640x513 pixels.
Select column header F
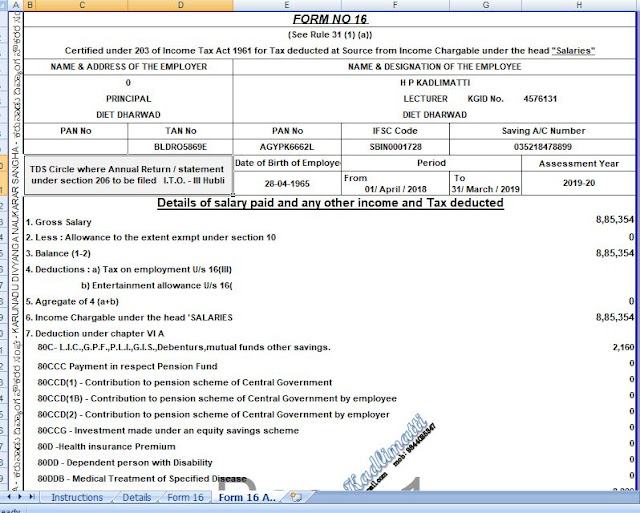pos(395,5)
